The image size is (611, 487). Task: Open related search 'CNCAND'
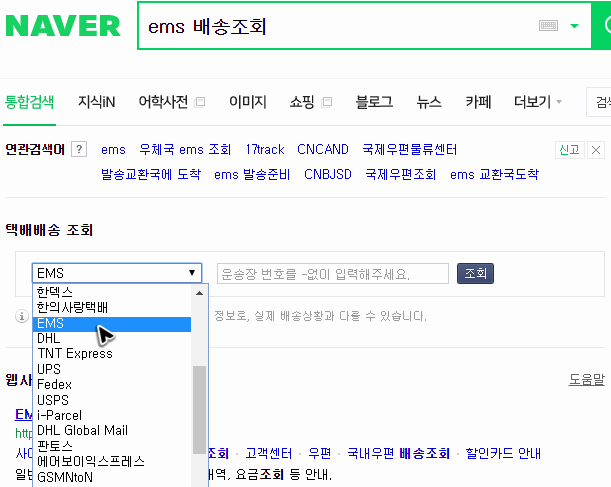click(323, 150)
